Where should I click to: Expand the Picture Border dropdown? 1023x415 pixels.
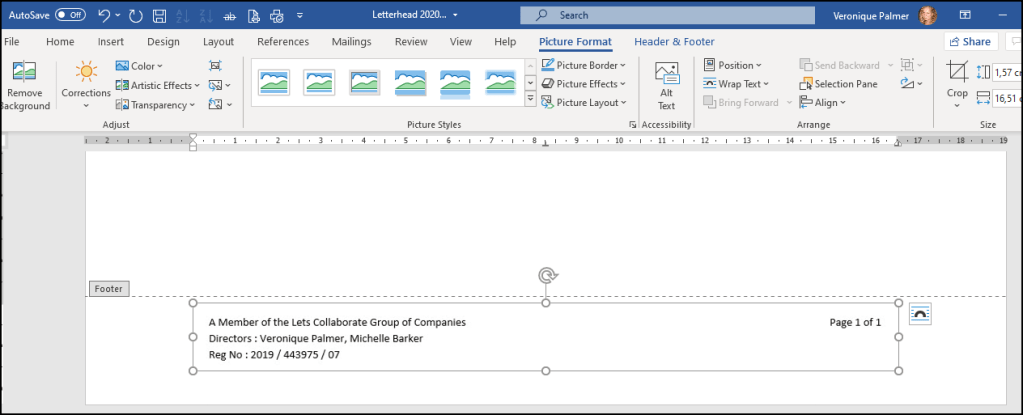584,65
